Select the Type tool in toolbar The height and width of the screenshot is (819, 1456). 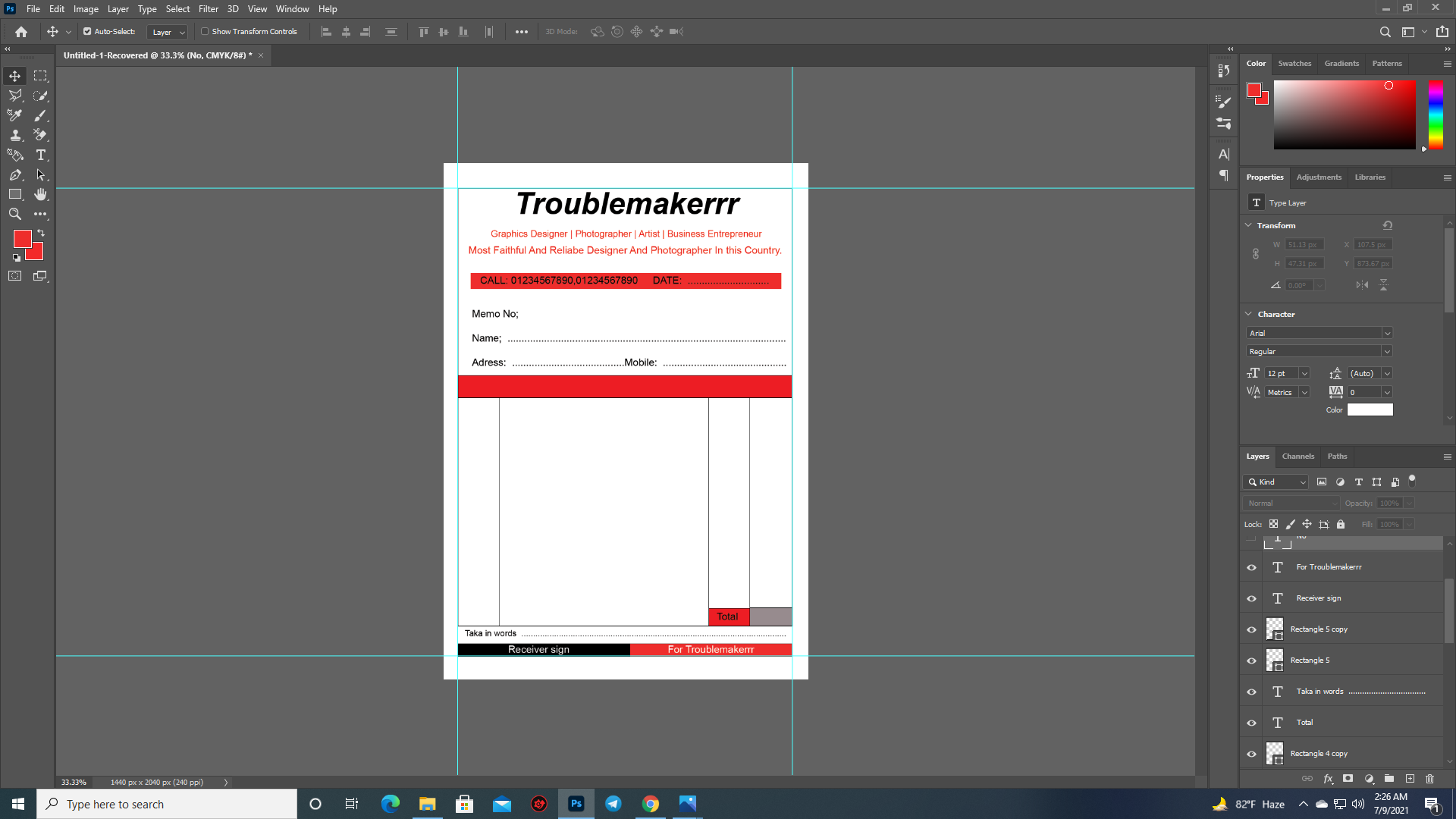pyautogui.click(x=40, y=155)
